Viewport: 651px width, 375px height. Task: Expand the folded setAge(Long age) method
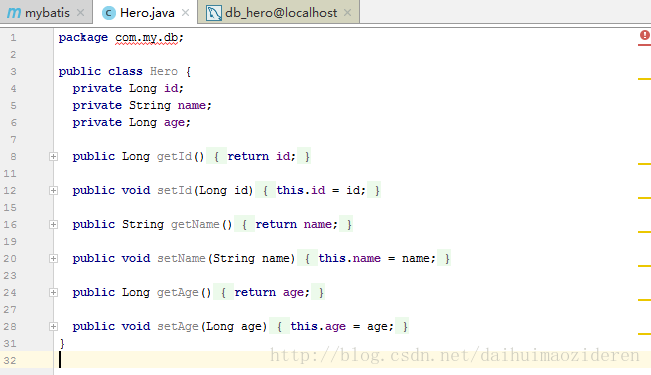[x=54, y=327]
